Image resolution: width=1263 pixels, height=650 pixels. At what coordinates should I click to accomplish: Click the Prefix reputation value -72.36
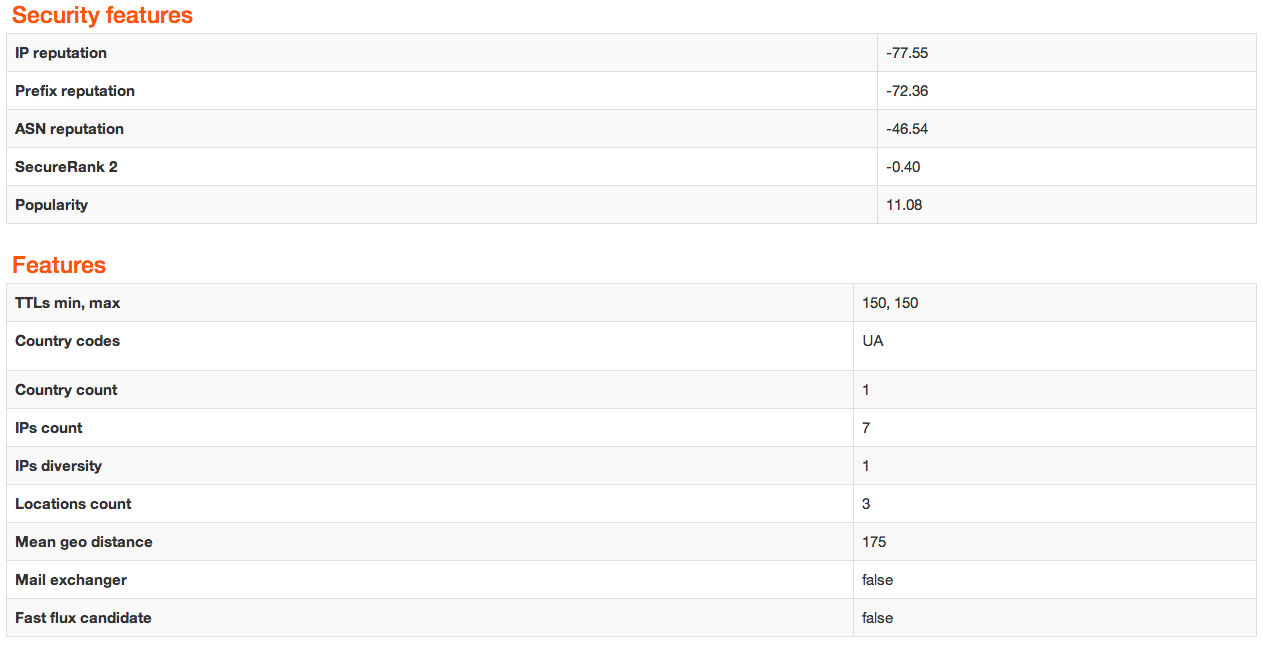tap(907, 91)
